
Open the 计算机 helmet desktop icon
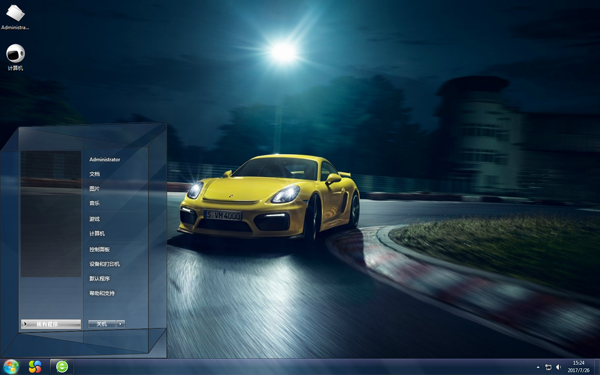[x=15, y=57]
